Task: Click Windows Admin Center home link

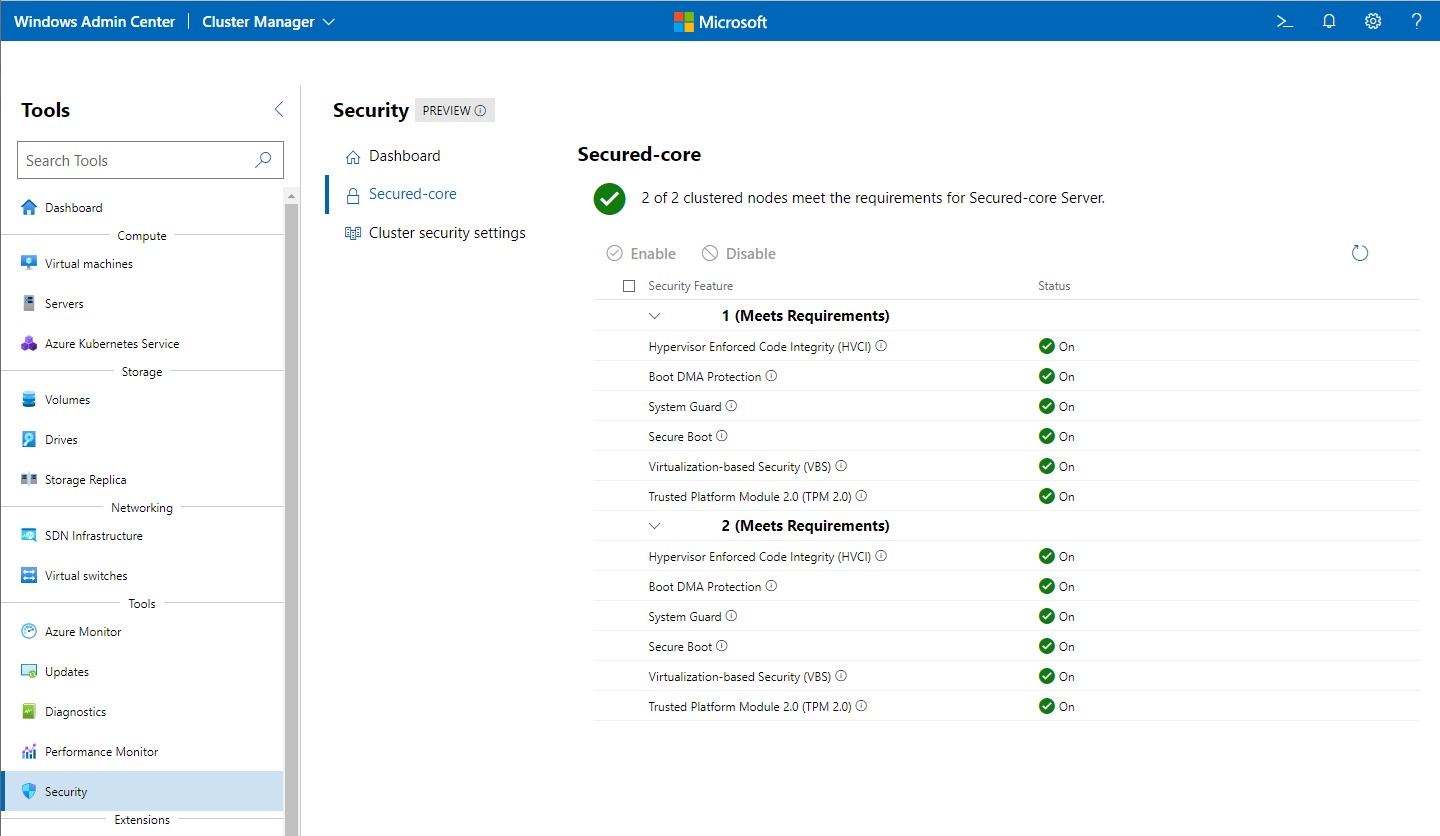Action: click(94, 21)
